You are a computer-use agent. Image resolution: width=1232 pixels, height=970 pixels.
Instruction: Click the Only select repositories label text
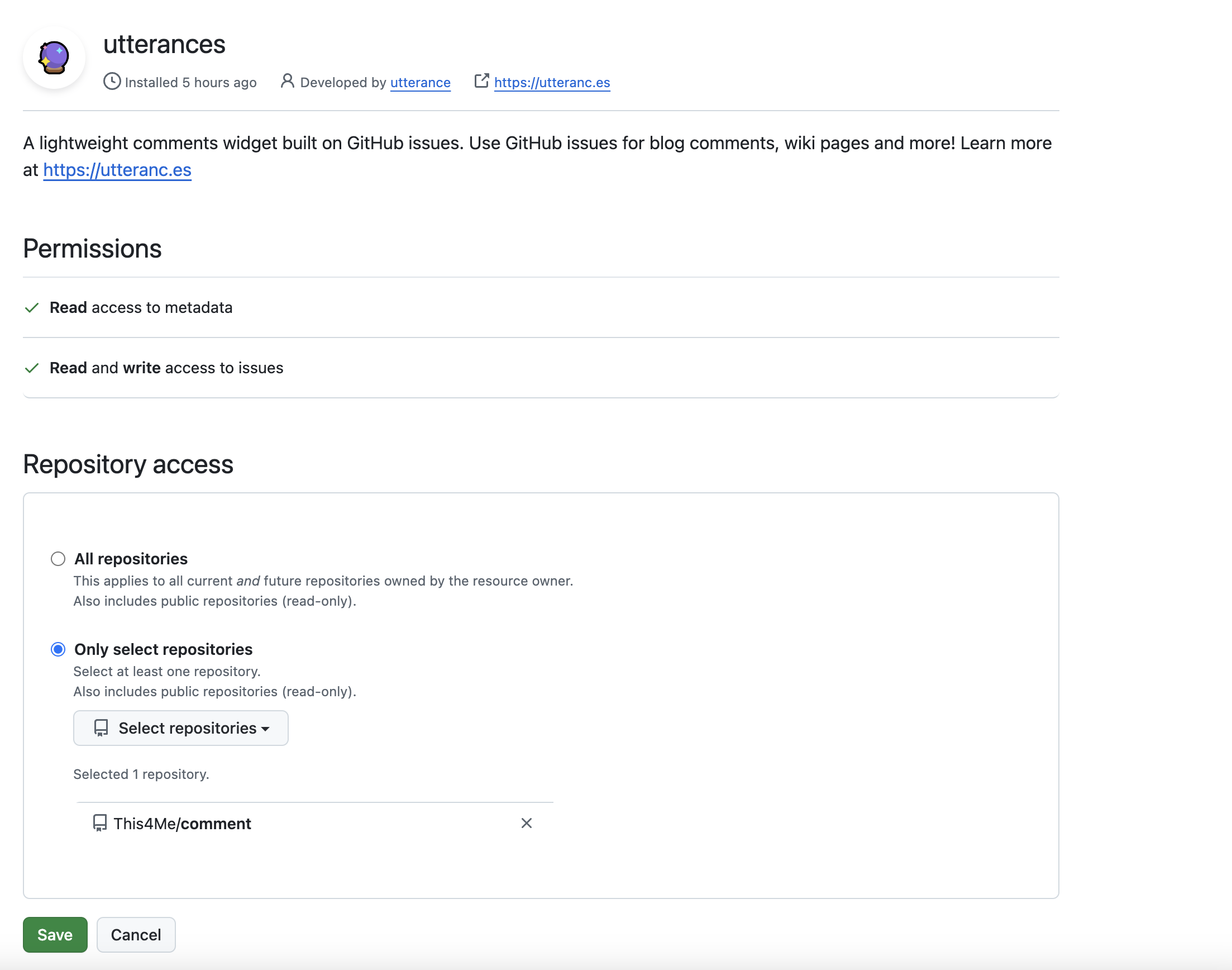pos(164,649)
